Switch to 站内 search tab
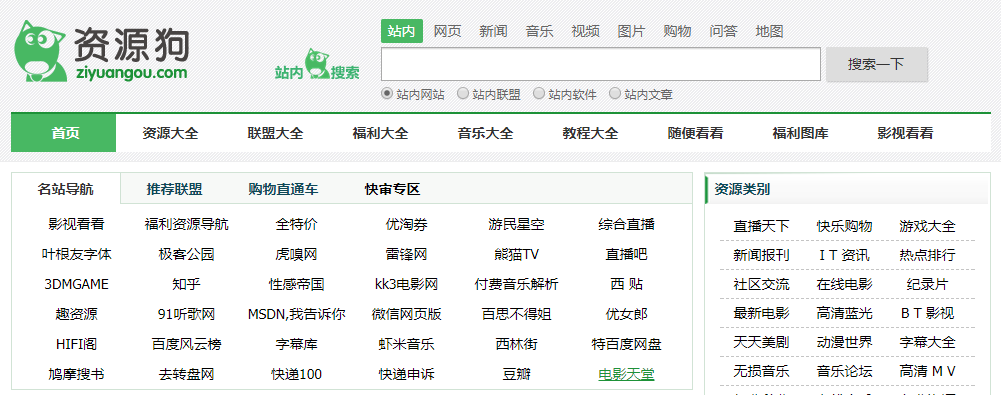 pos(402,31)
